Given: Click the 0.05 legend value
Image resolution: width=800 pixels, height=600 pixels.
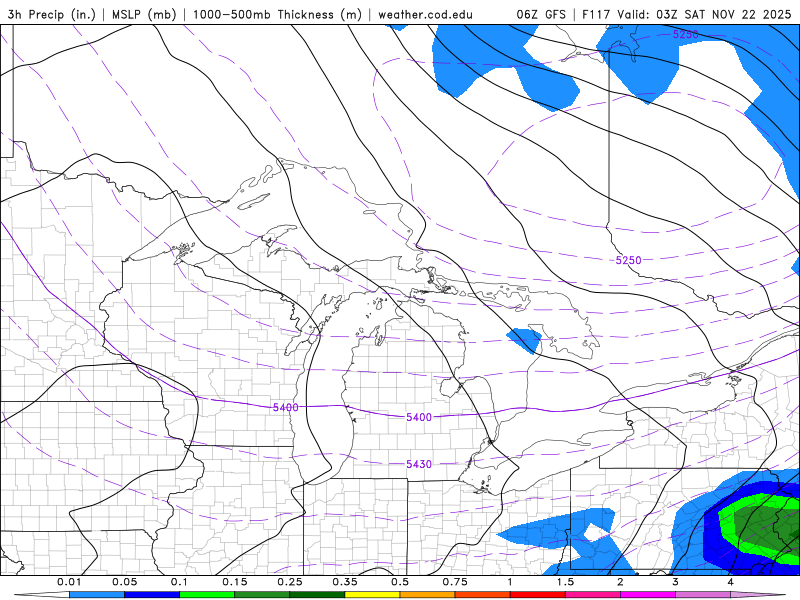Looking at the screenshot, I should [x=124, y=582].
